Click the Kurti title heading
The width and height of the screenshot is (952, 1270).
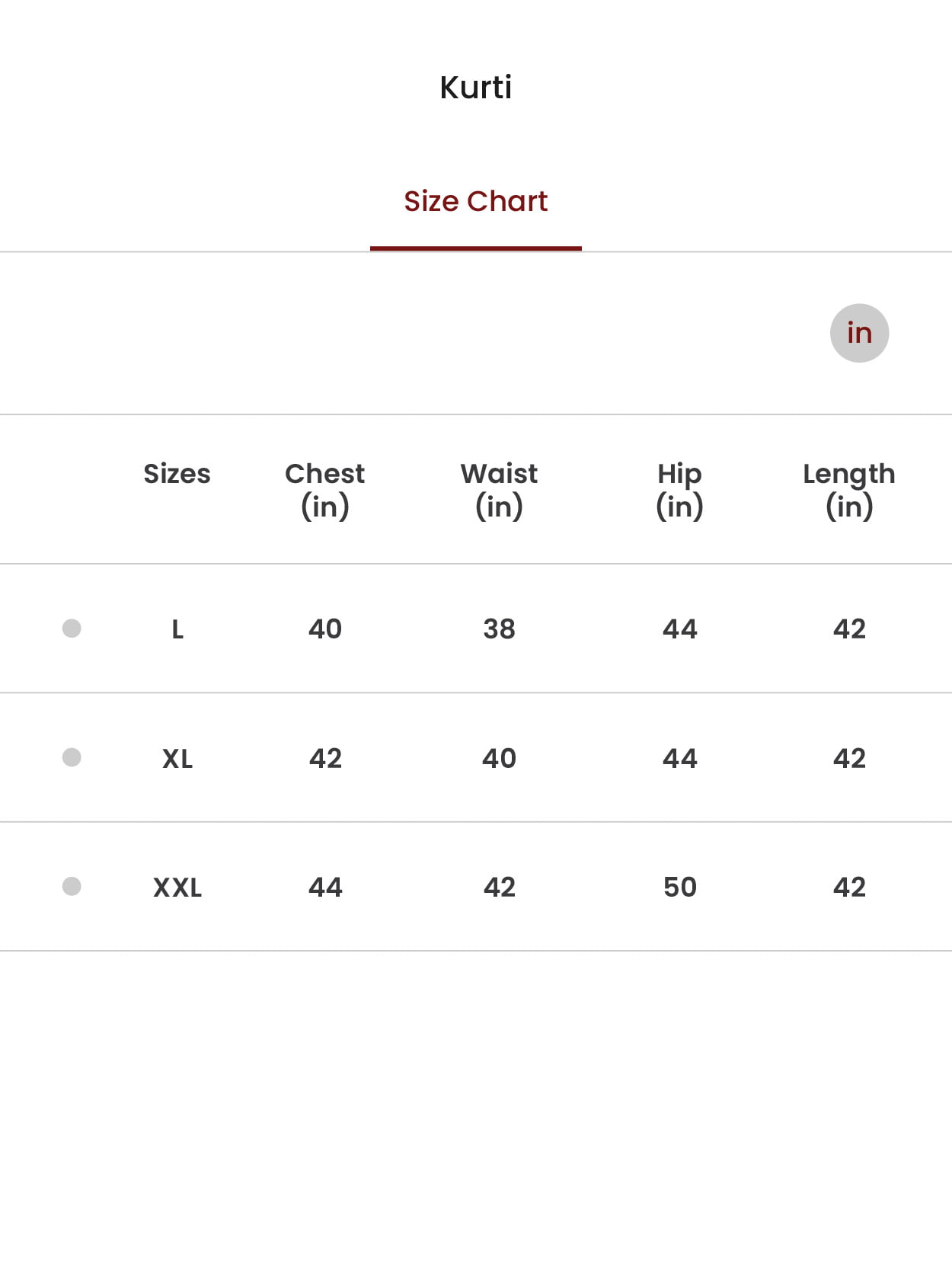476,88
